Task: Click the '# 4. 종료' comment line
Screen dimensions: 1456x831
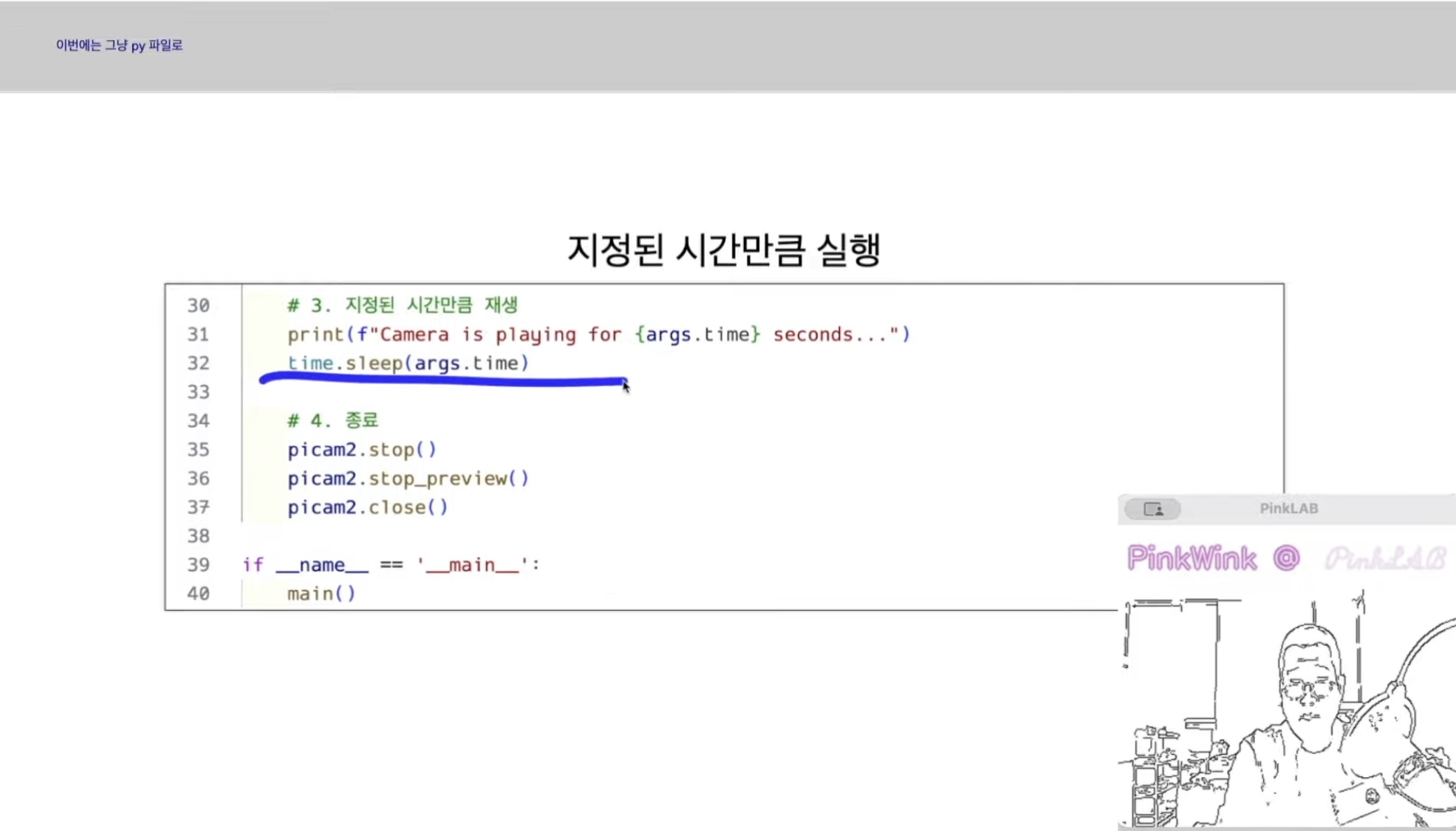Action: [x=332, y=420]
